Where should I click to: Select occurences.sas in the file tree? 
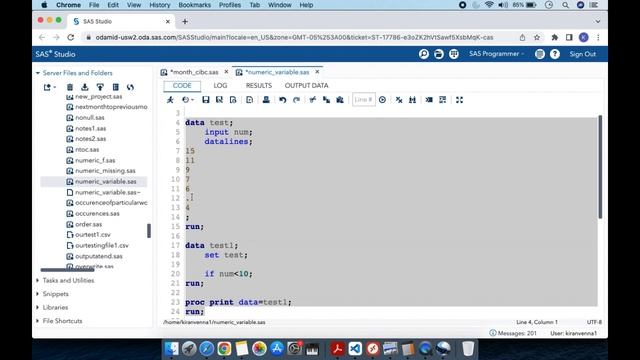pos(97,213)
